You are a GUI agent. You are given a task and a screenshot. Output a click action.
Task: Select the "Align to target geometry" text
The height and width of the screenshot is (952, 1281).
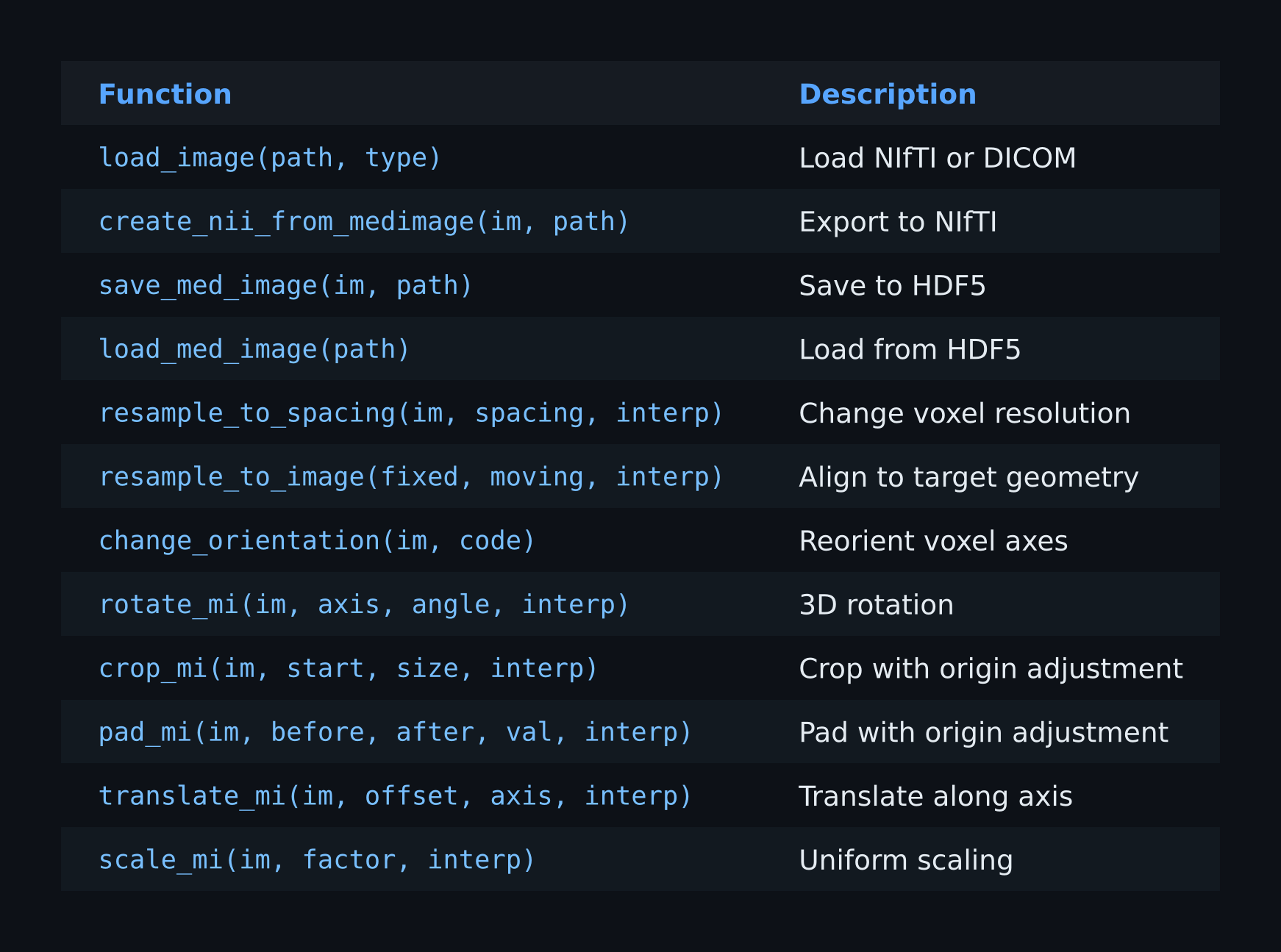968,477
